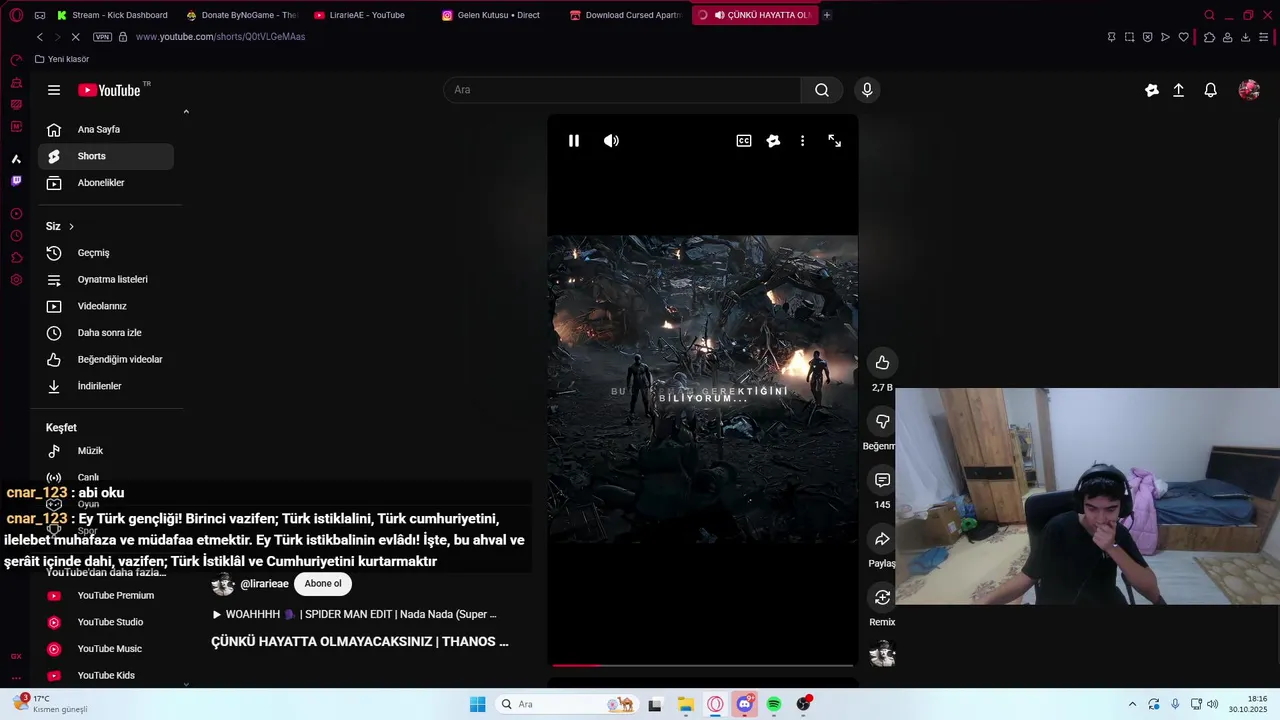The width and height of the screenshot is (1280, 720).
Task: Open the YouTube account avatar menu
Action: click(x=1249, y=90)
